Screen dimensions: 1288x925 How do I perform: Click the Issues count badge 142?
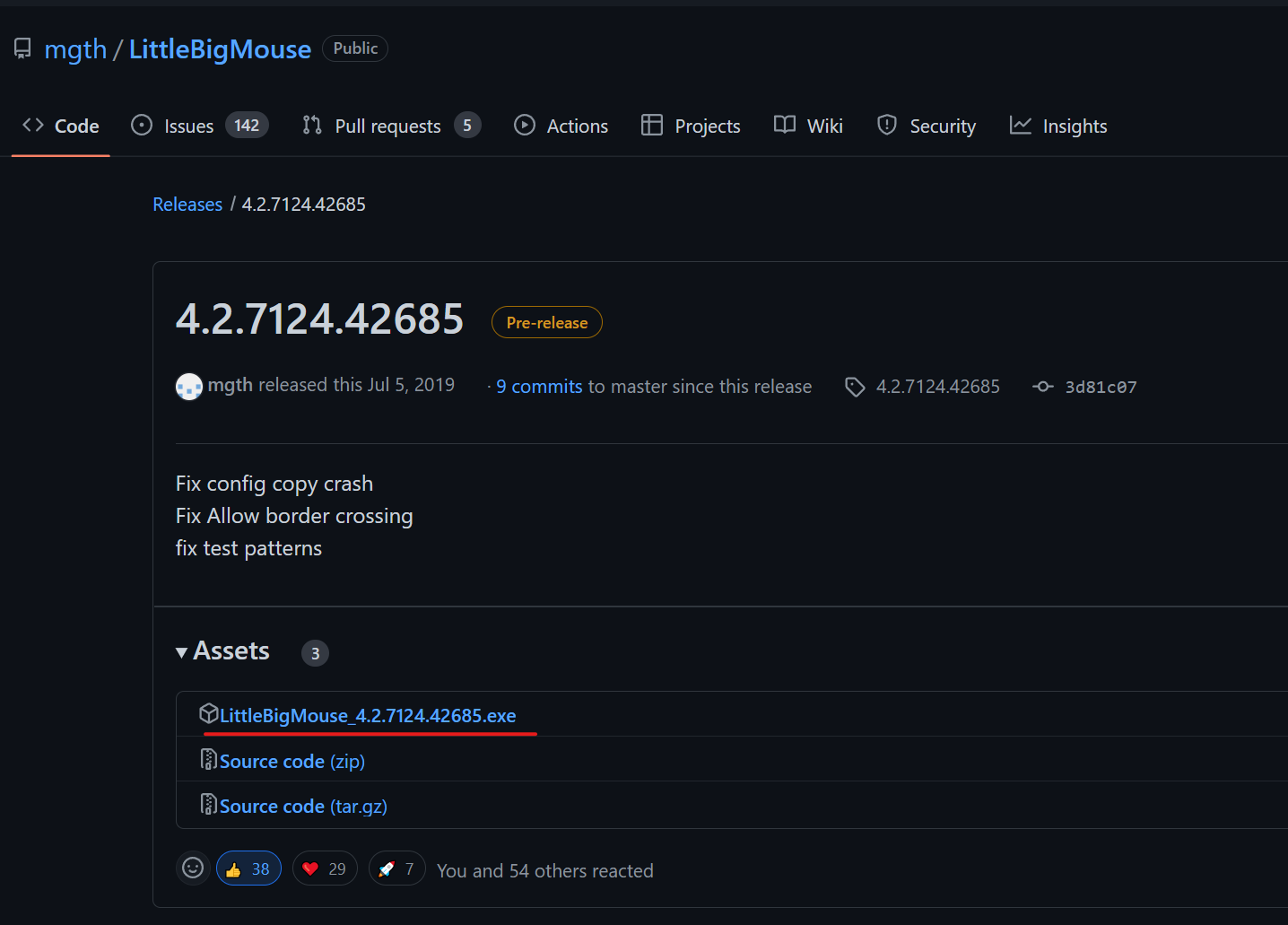(x=247, y=126)
